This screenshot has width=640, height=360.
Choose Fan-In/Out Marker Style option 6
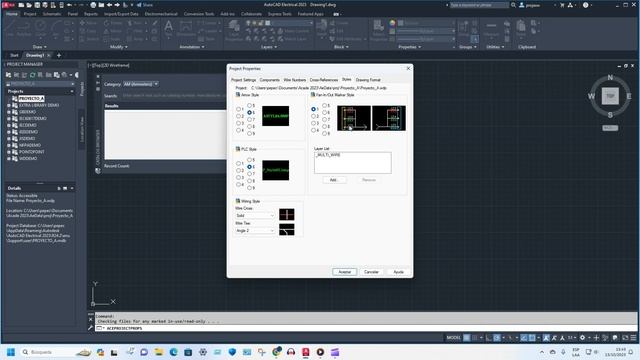click(324, 113)
